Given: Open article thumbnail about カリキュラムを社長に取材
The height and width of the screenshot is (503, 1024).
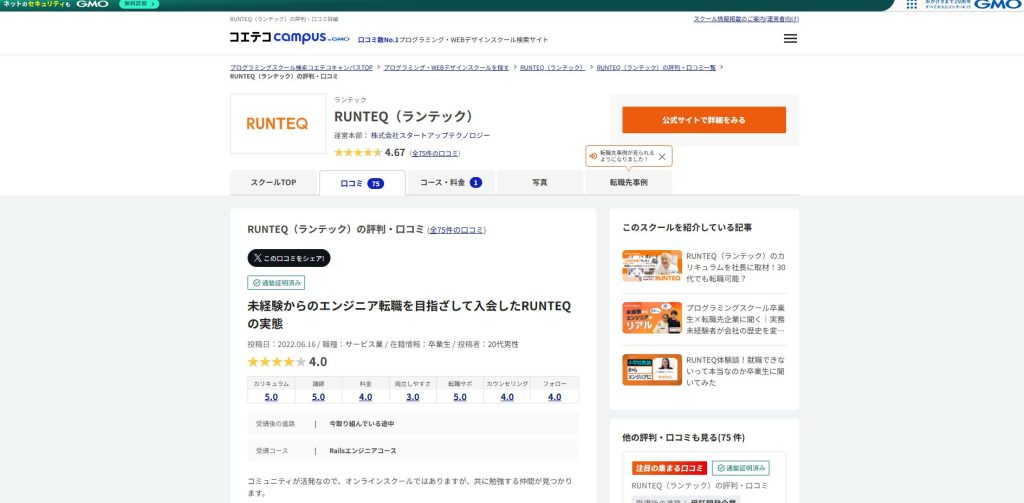Looking at the screenshot, I should tap(652, 266).
